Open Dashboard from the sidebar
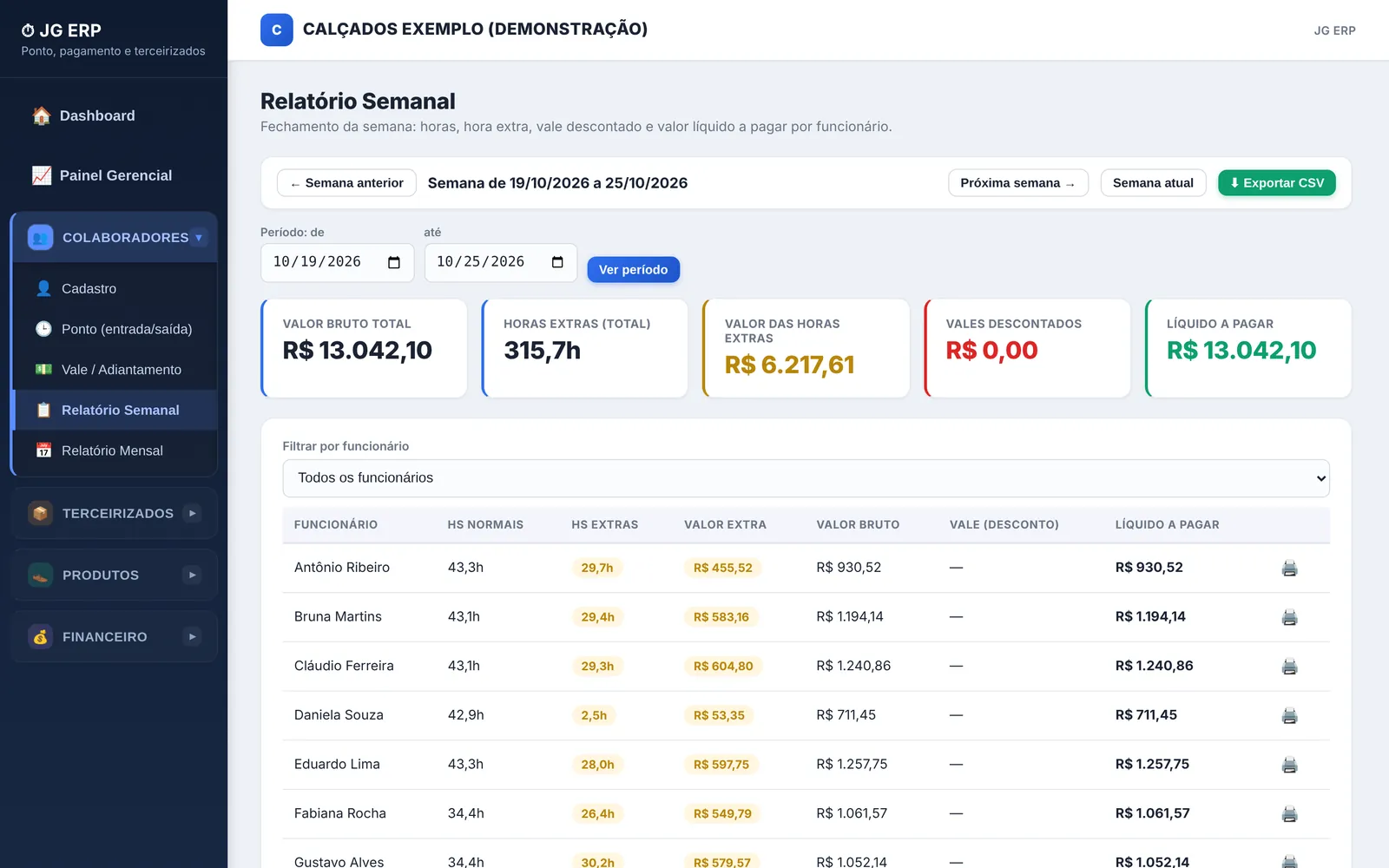This screenshot has width=1389, height=868. 114,115
